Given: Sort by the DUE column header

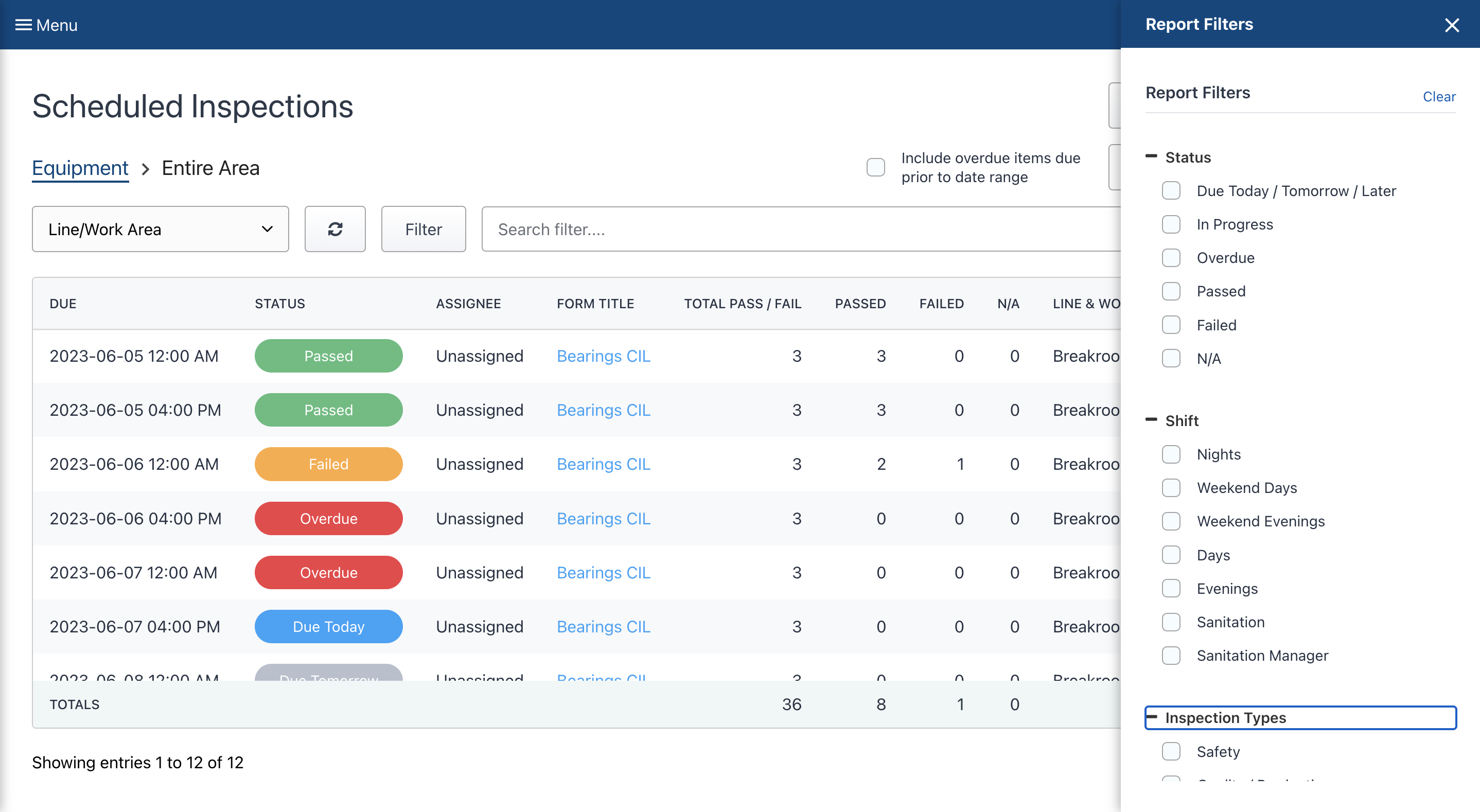Looking at the screenshot, I should point(63,304).
